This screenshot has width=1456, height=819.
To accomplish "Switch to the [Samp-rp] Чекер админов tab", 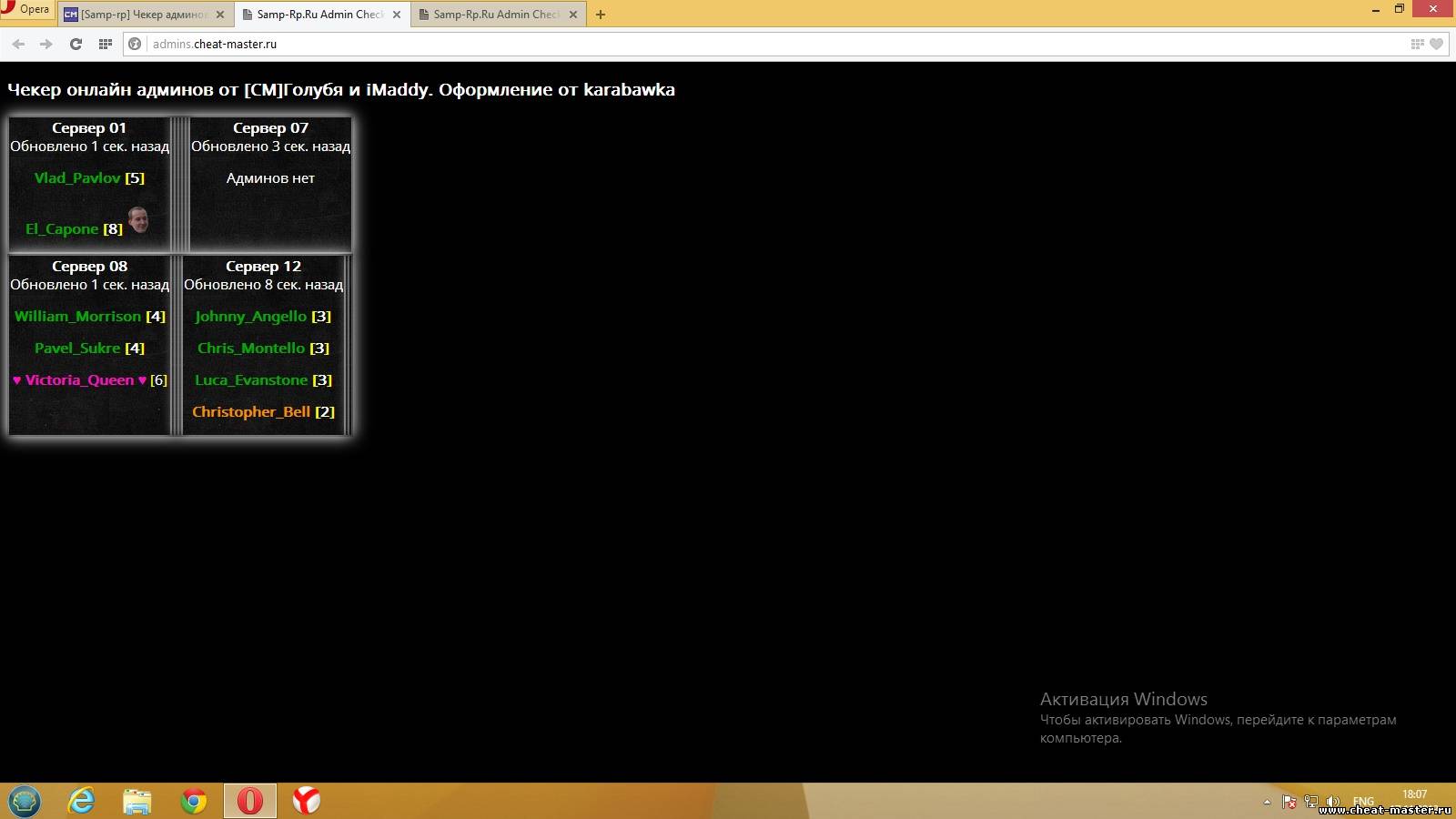I will coord(143,15).
